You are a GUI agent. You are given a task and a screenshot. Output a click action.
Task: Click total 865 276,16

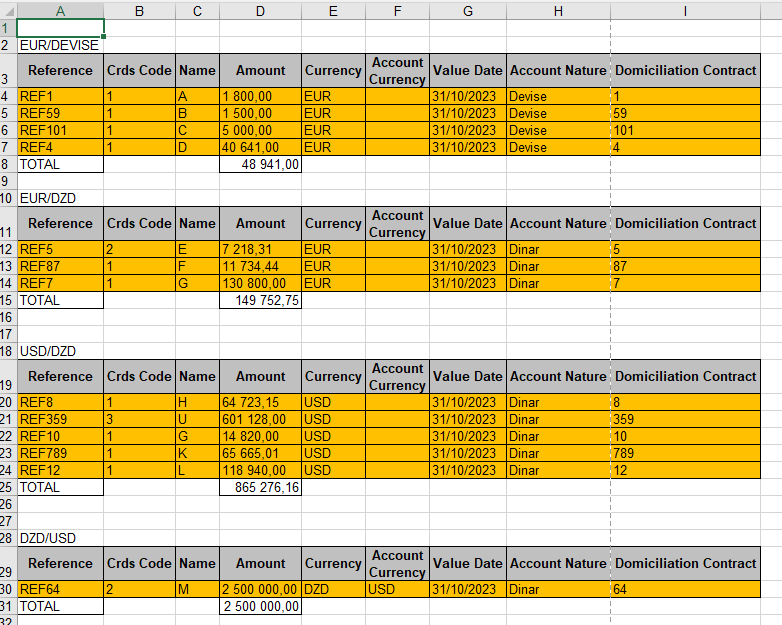click(x=260, y=487)
